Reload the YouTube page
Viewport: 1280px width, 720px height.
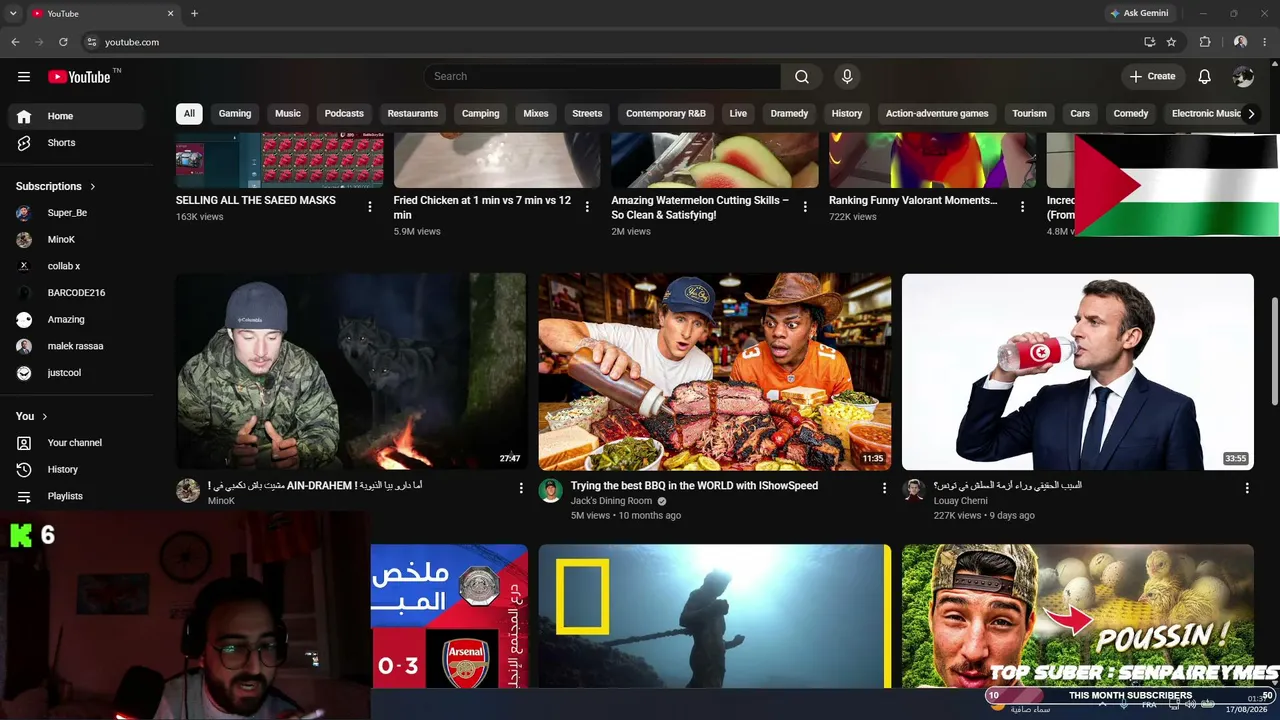(63, 42)
